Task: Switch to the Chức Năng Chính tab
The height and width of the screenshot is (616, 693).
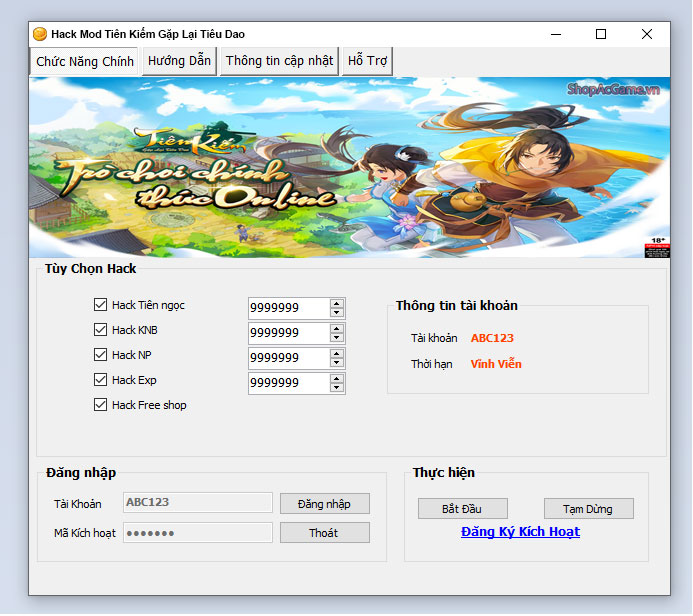Action: (x=84, y=61)
